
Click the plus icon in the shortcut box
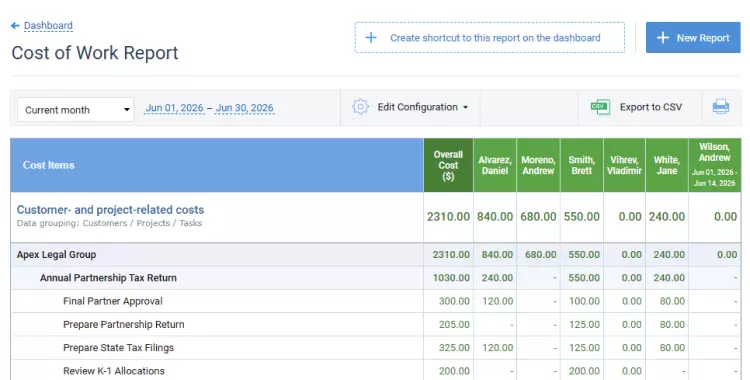pos(371,38)
